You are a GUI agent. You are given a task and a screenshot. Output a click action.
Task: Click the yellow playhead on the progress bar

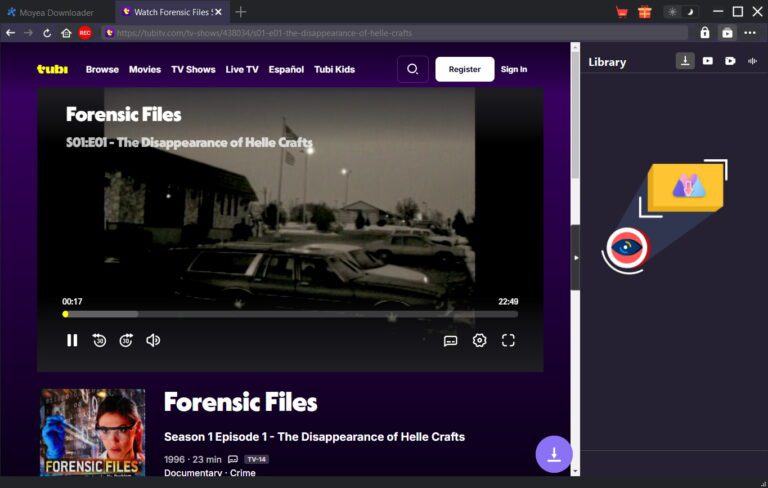tap(66, 314)
